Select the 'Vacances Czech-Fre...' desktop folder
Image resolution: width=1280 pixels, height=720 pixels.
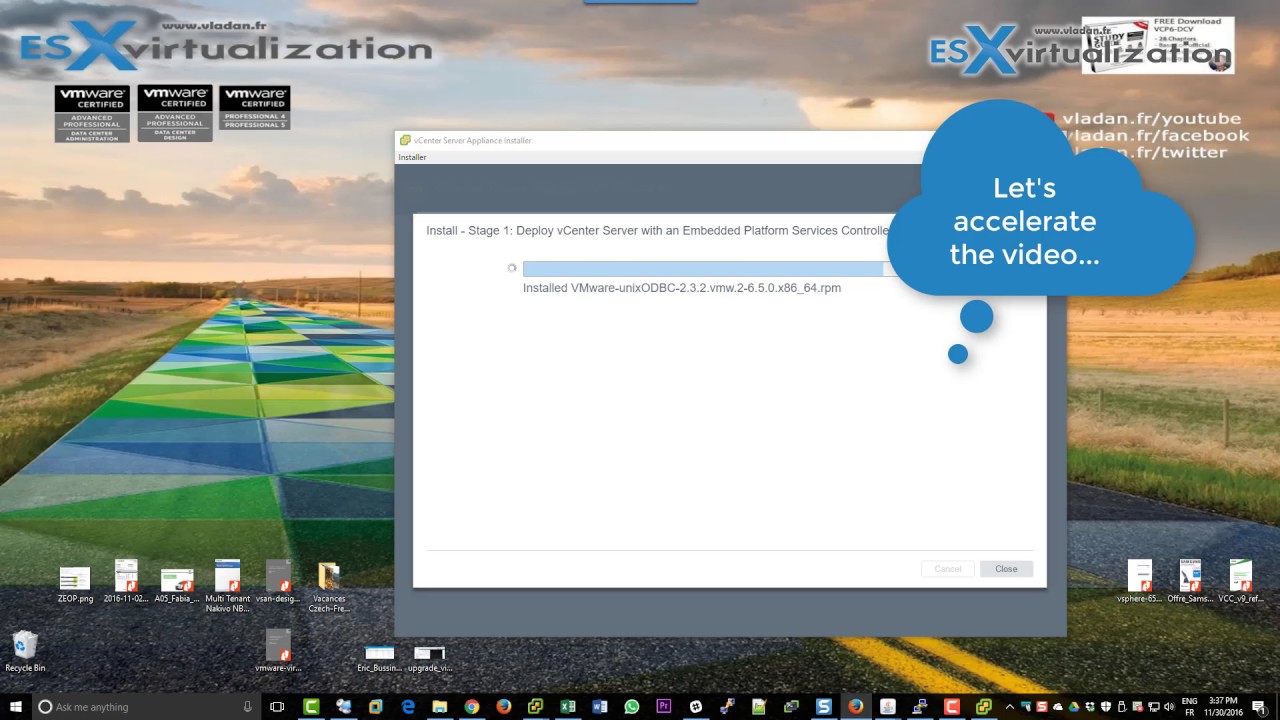click(328, 588)
